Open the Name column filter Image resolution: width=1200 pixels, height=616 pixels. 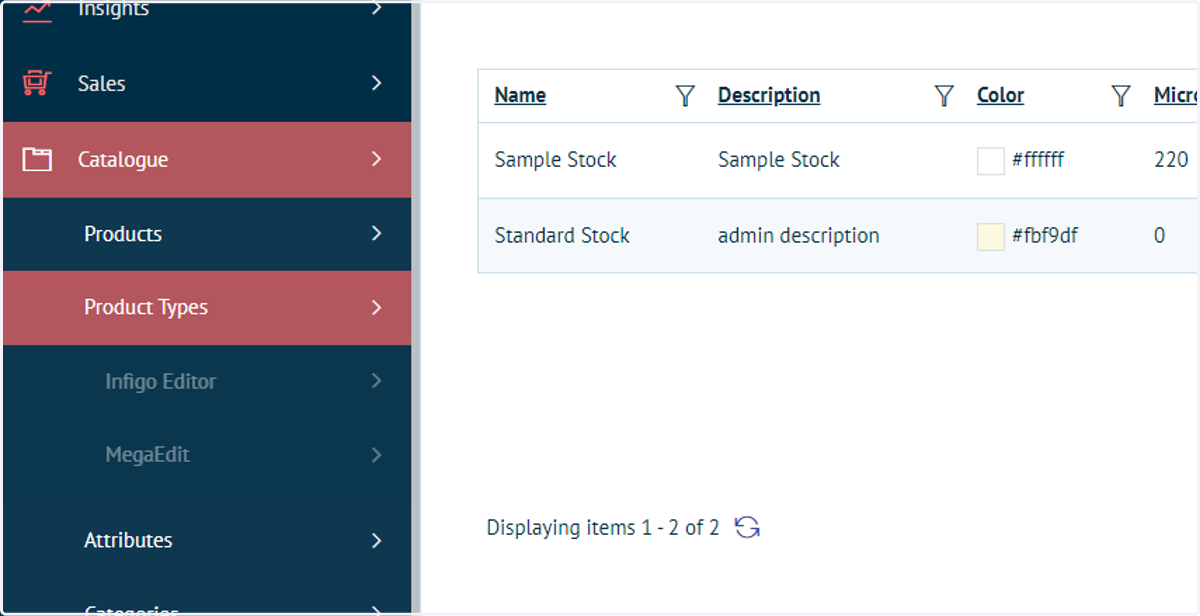pos(685,96)
